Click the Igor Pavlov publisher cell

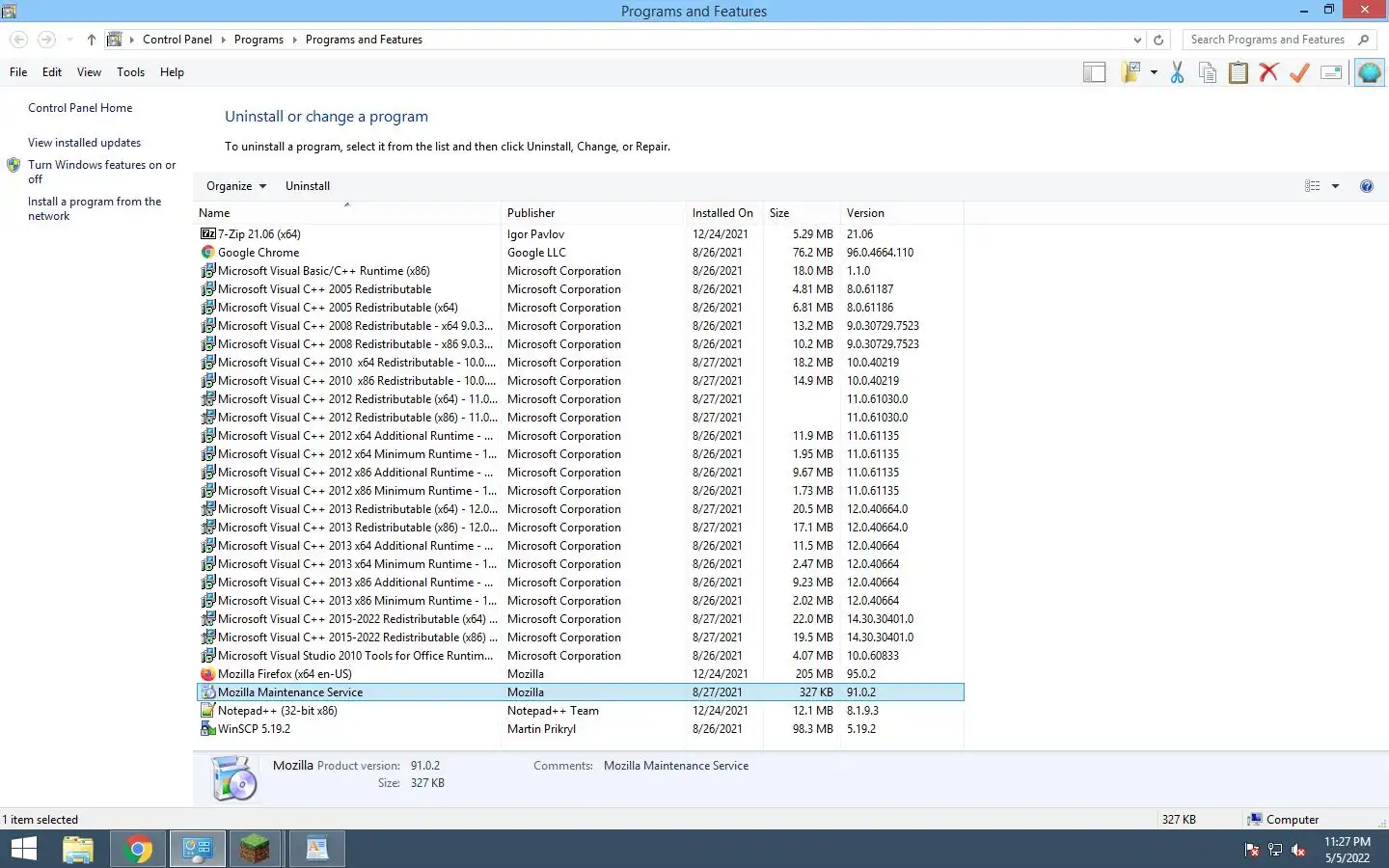coord(535,234)
